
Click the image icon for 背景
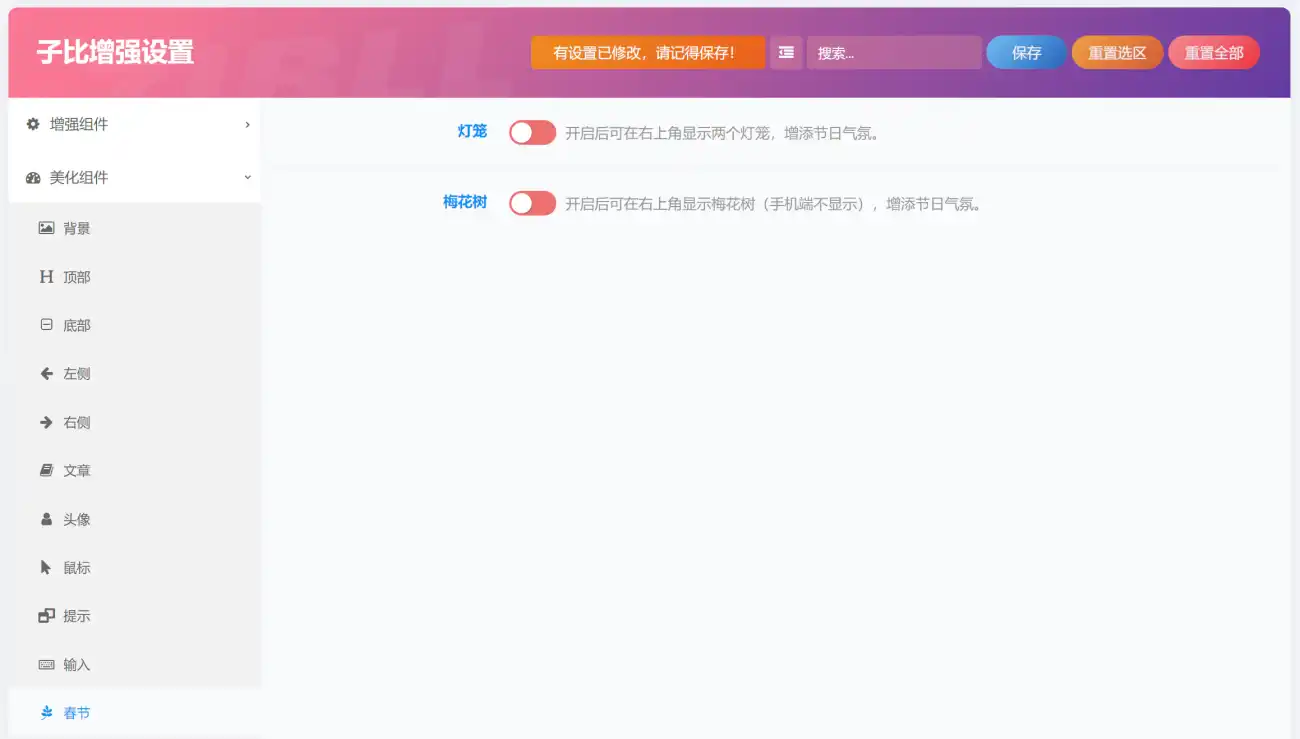pyautogui.click(x=46, y=228)
